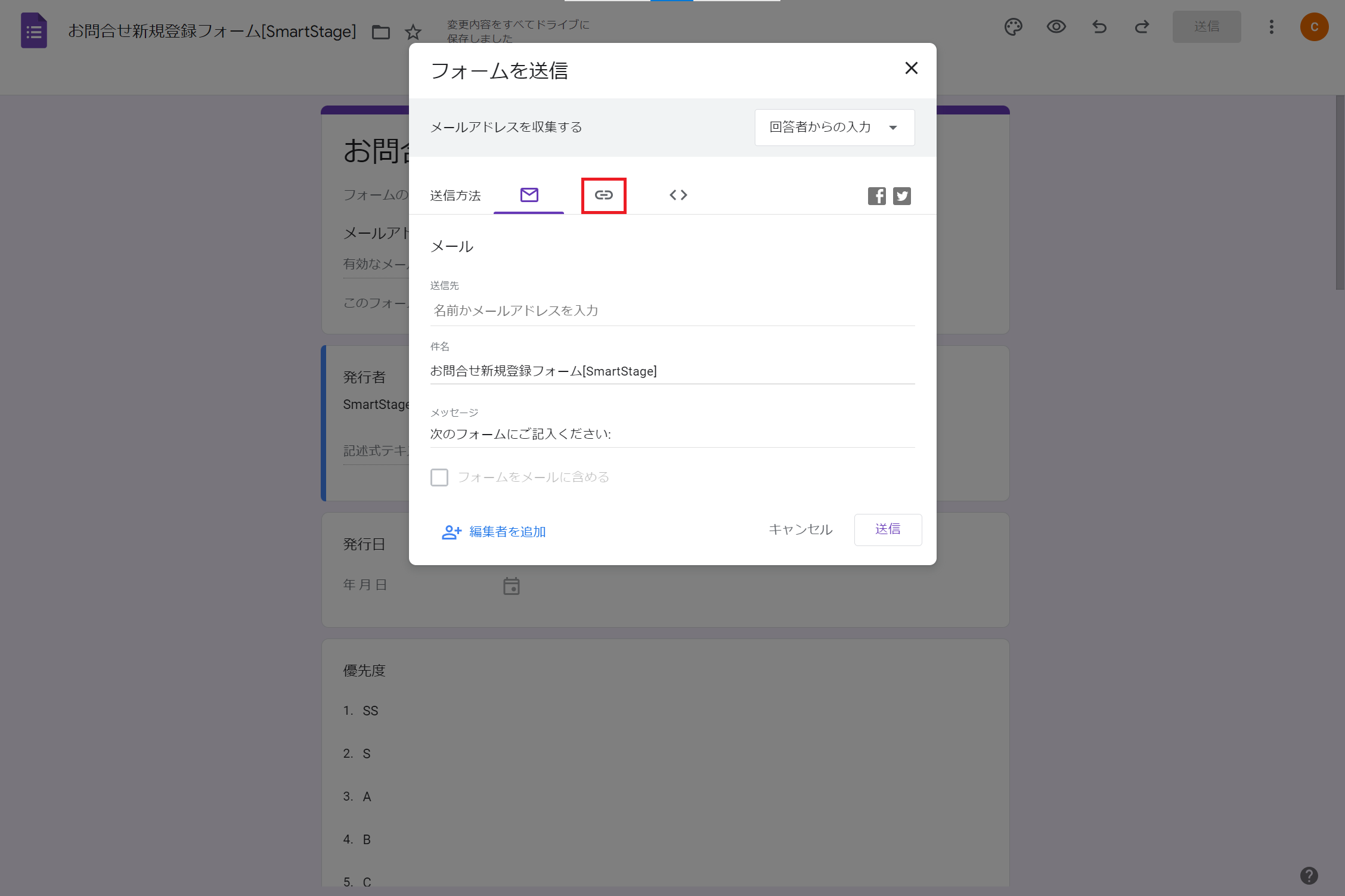The width and height of the screenshot is (1345, 896).
Task: Open the three-dot more options menu
Action: click(1272, 27)
